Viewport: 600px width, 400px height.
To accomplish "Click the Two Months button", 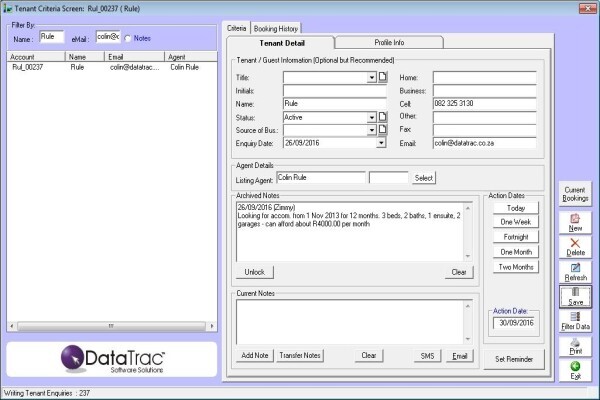I will [x=516, y=267].
